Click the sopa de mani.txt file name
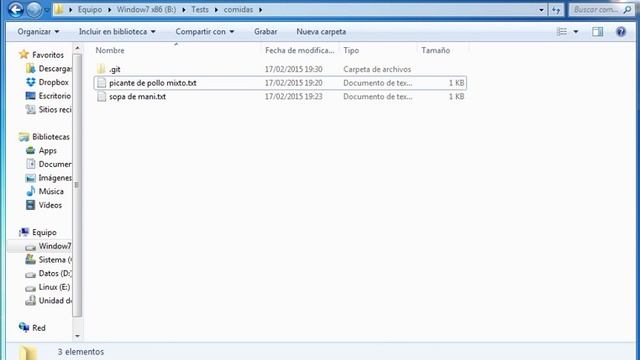 point(138,97)
